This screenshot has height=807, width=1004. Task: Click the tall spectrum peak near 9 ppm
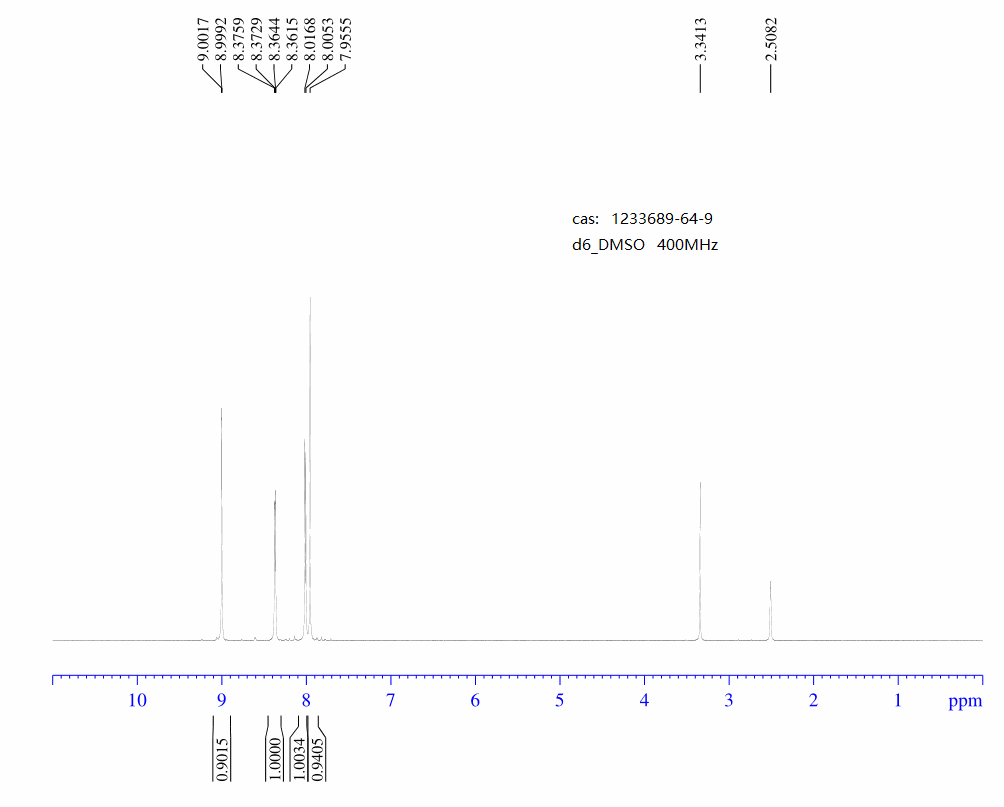[x=222, y=524]
